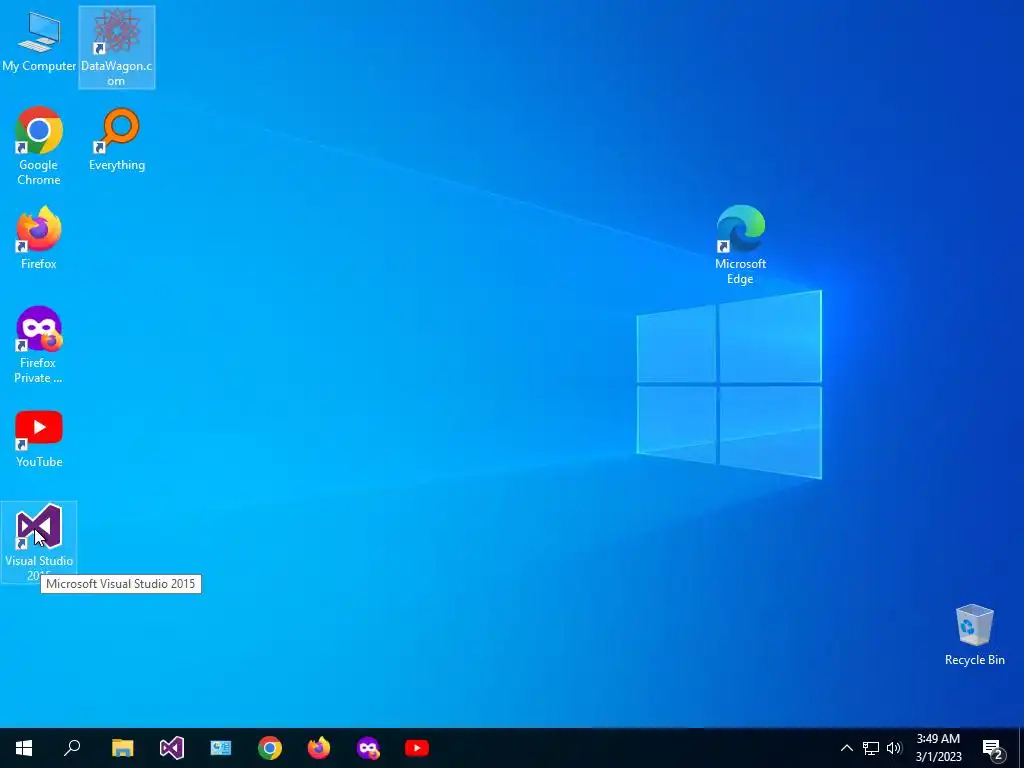Select the Firefox Private desktop shortcut
1024x768 pixels.
39,344
